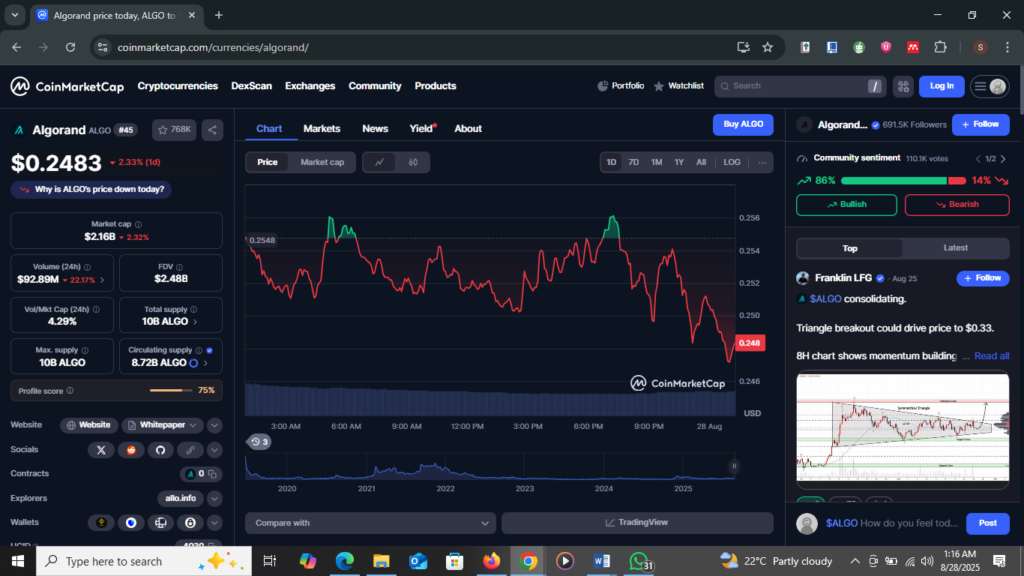Set chart range to All
Viewport: 1024px width, 576px height.
[701, 163]
